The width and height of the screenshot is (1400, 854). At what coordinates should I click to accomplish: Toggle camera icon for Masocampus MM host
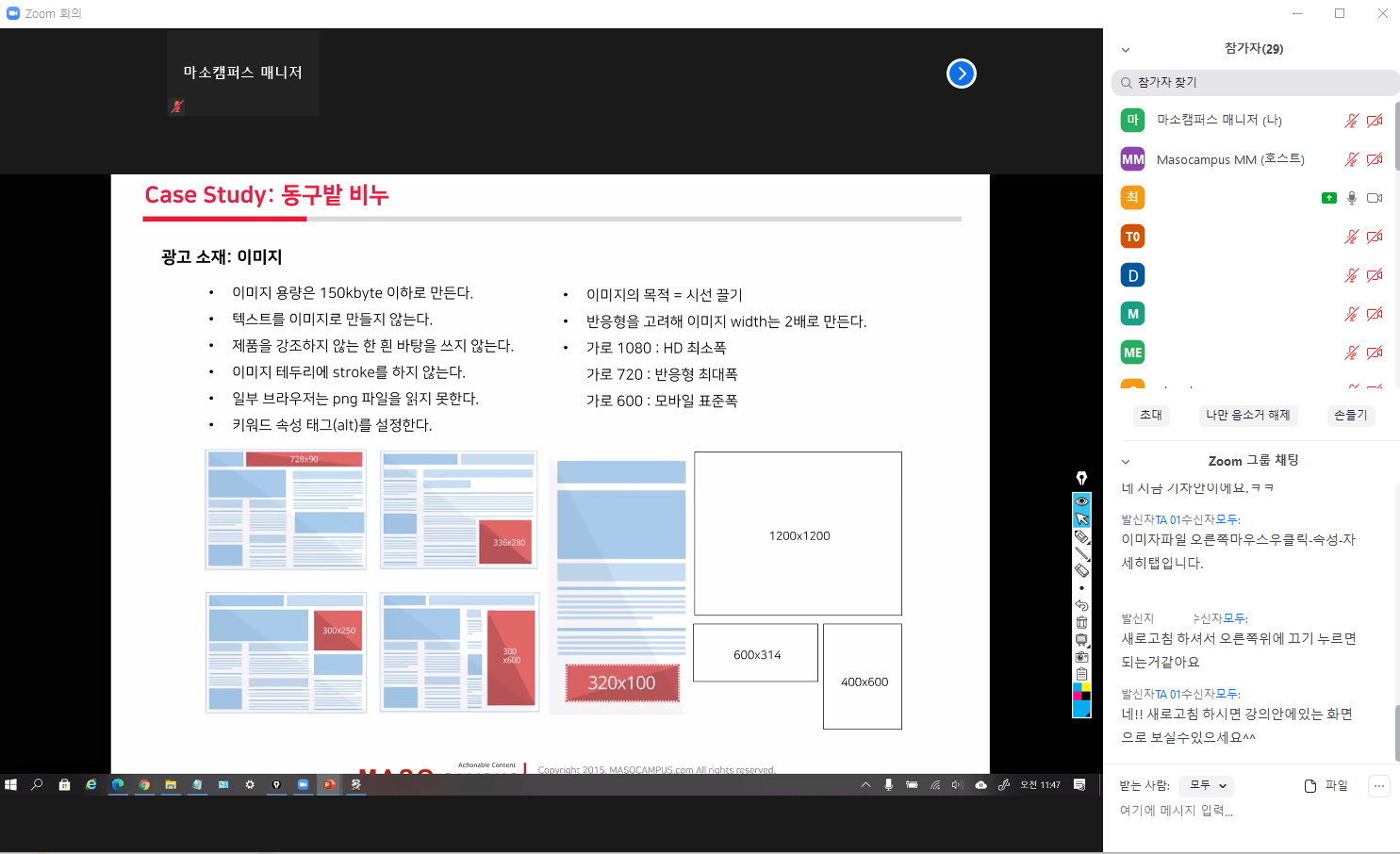tap(1375, 159)
